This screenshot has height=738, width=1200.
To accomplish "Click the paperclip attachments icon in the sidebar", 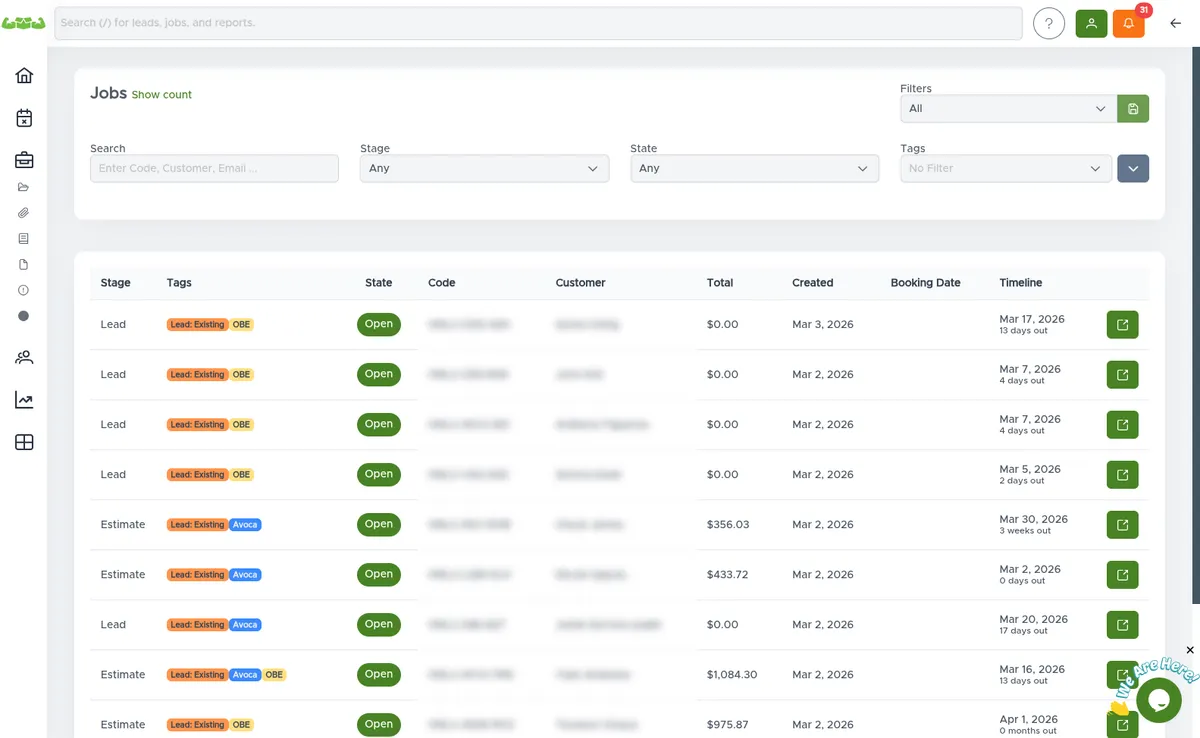I will [x=23, y=212].
